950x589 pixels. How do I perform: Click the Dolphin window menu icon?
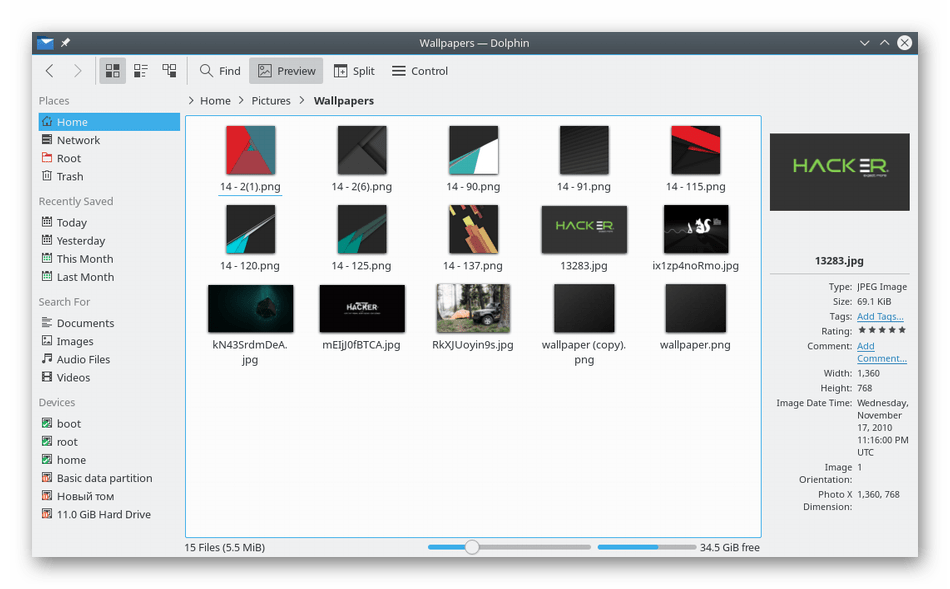(x=45, y=42)
